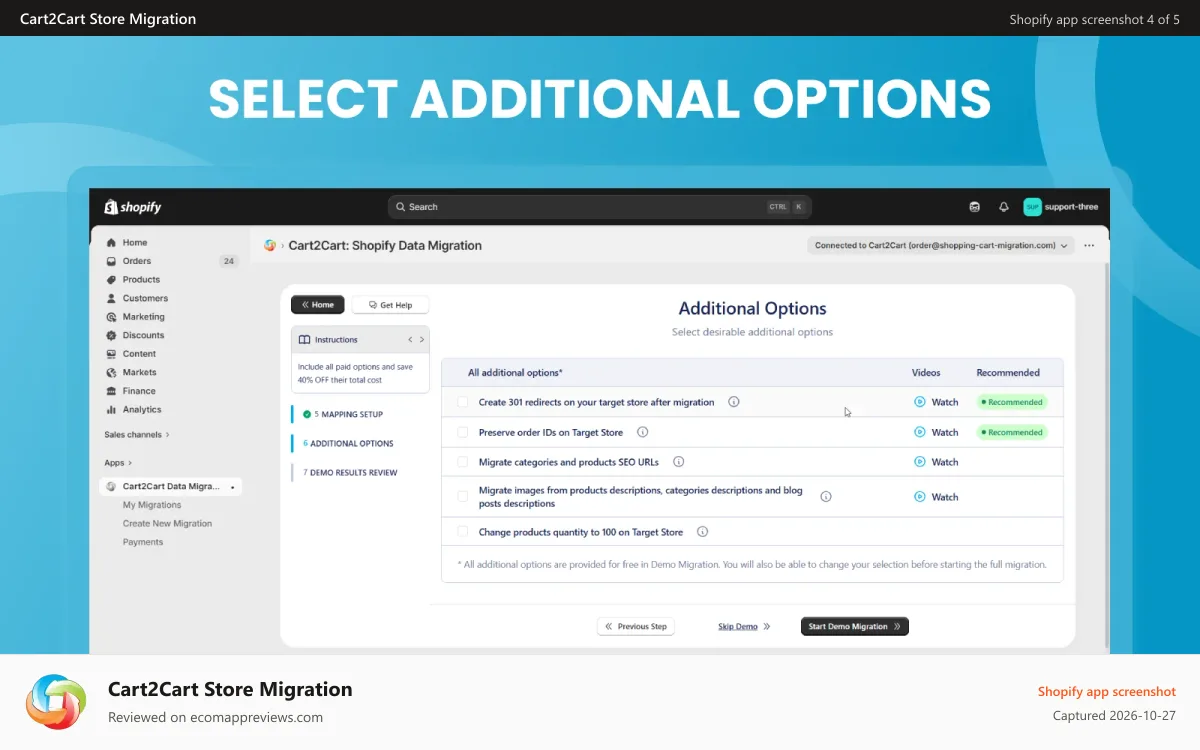Play video icon for 301 redirects row
This screenshot has width=1200, height=750.
tap(920, 402)
